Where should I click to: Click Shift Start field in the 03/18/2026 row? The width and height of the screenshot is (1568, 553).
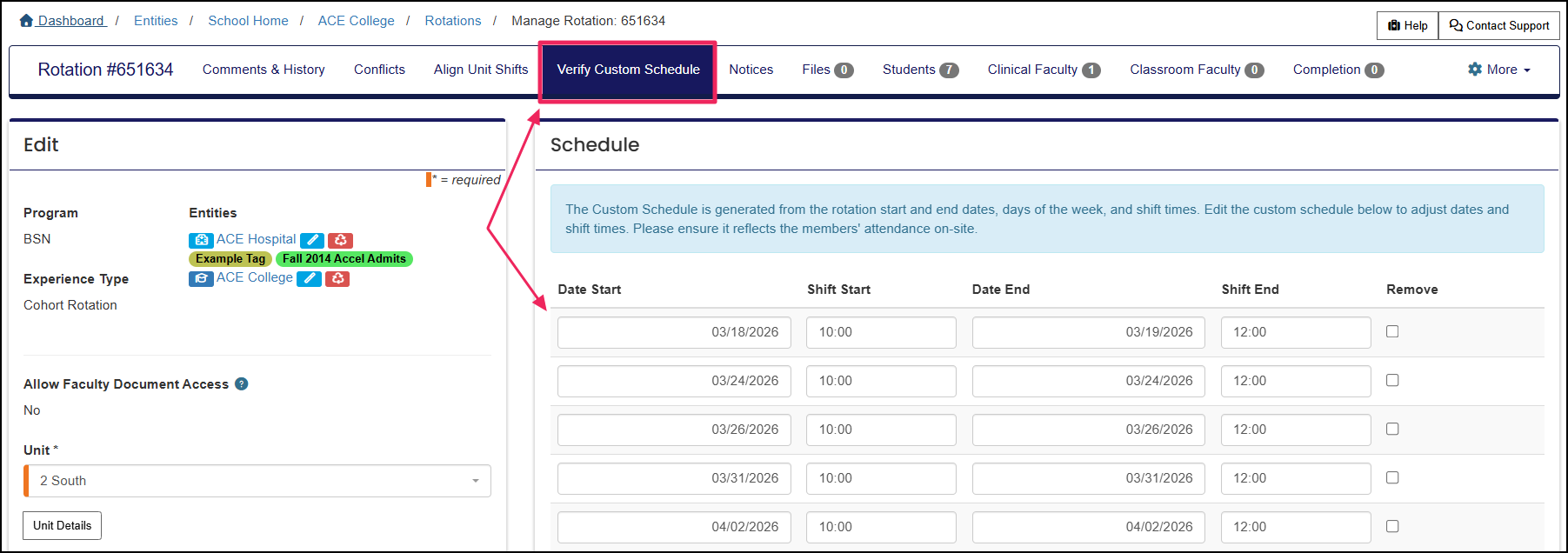tap(881, 332)
